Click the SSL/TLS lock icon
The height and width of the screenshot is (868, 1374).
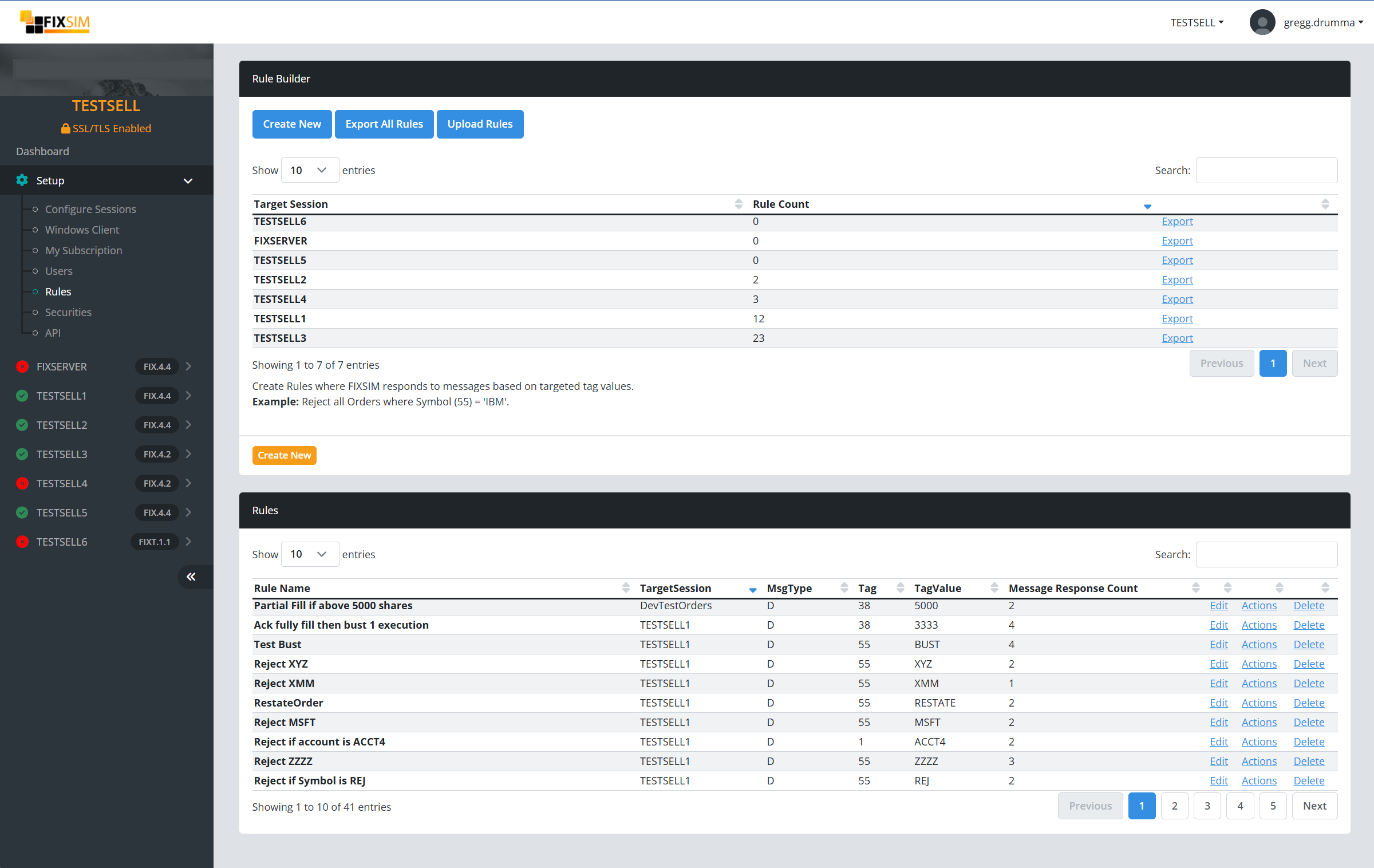click(65, 128)
